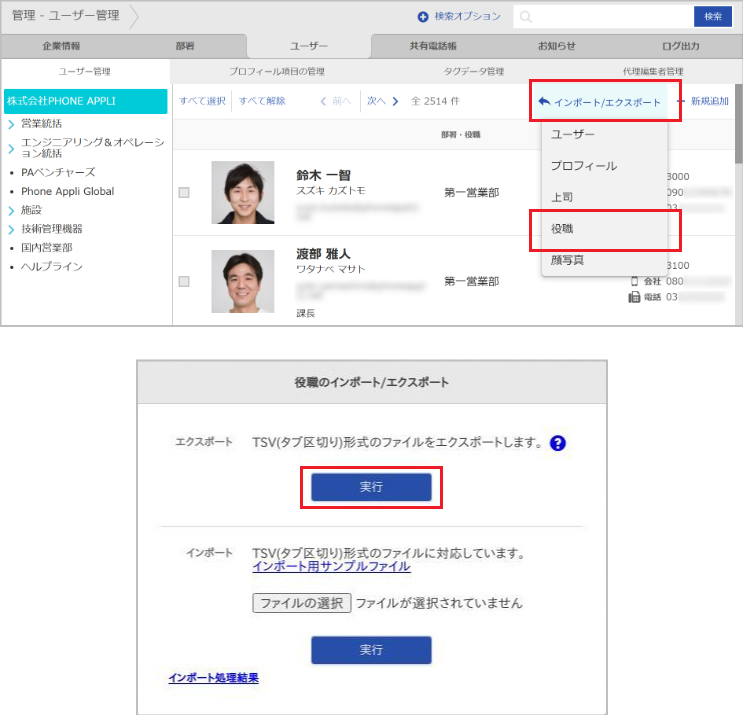Viewport: 743px width, 715px height.
Task: Run the export with the 実行 button
Action: coord(371,487)
